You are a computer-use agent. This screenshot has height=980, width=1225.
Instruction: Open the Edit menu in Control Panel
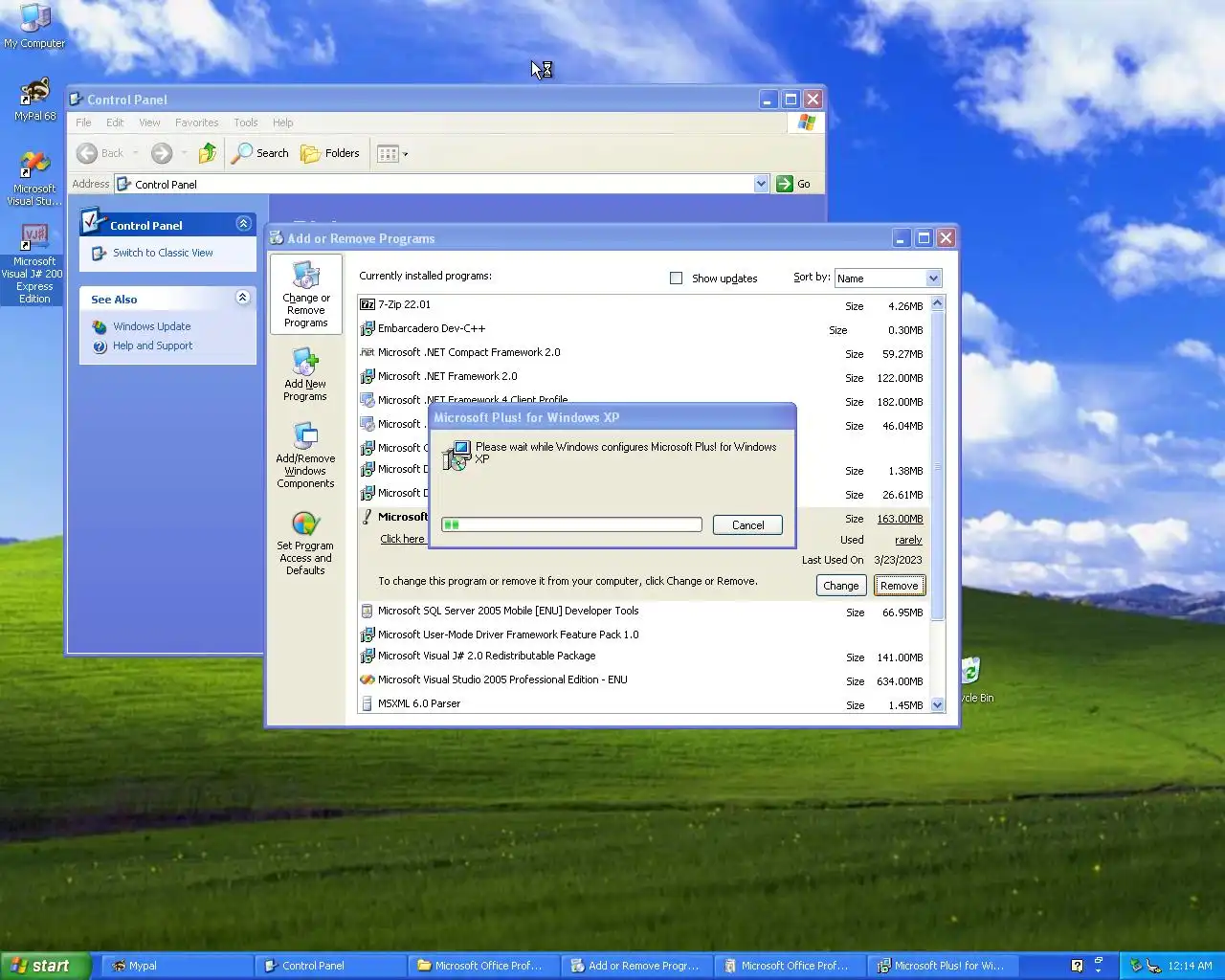point(115,122)
